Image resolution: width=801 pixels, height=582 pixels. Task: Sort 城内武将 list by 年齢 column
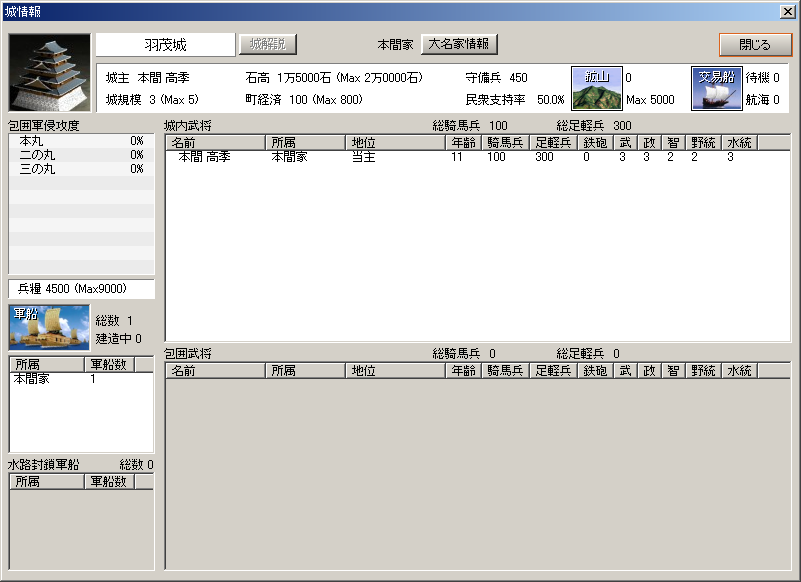point(462,143)
